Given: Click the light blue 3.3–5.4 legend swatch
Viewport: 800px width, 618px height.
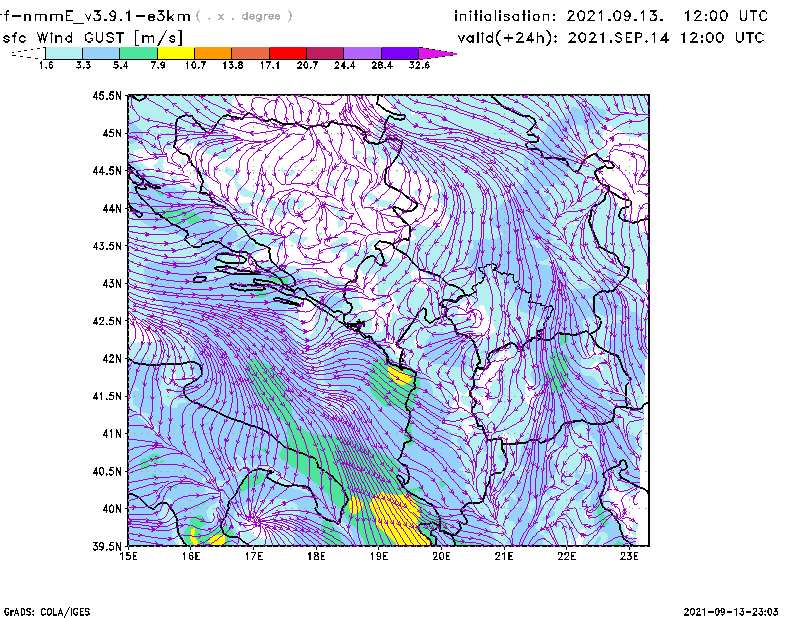Looking at the screenshot, I should [x=101, y=53].
